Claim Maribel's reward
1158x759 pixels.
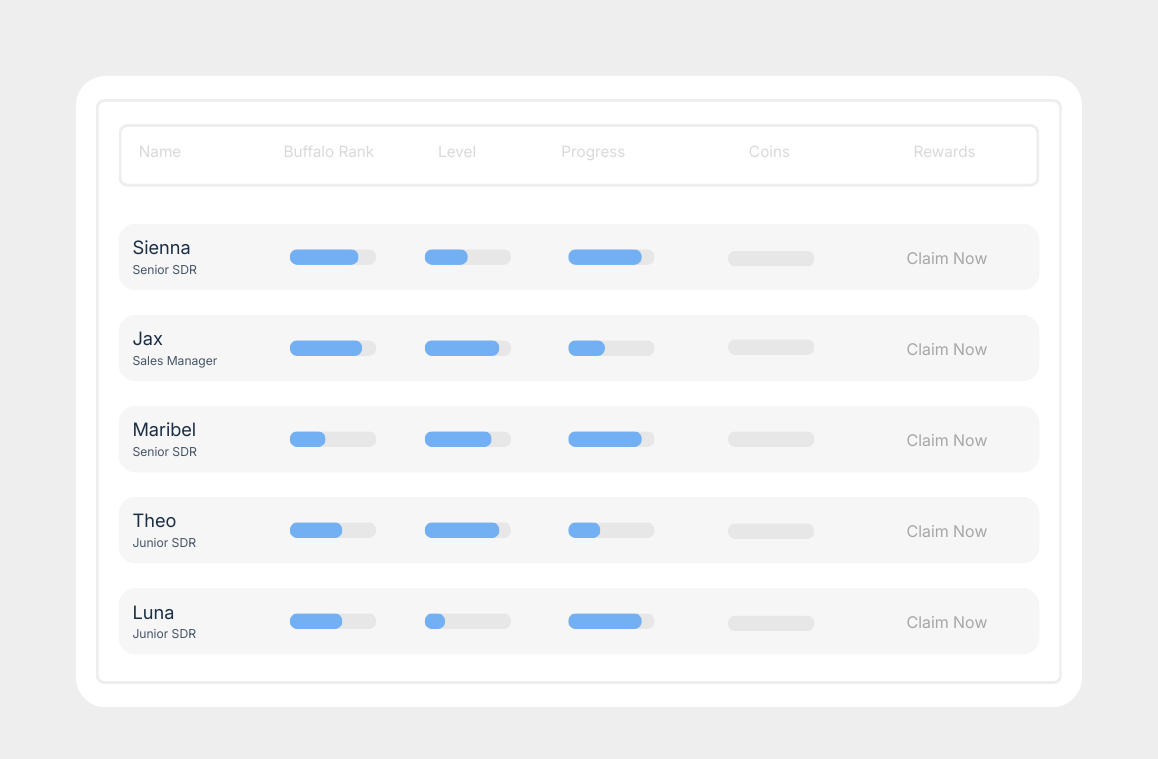pyautogui.click(x=946, y=440)
